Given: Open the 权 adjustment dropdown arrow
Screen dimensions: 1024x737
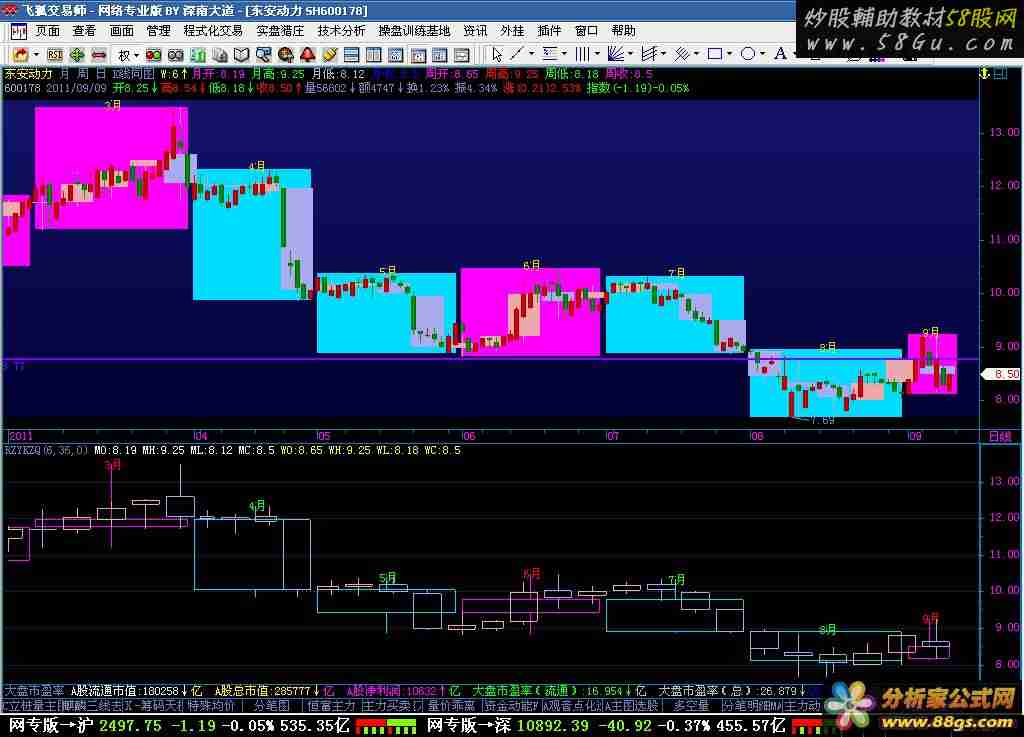Looking at the screenshot, I should coord(136,55).
